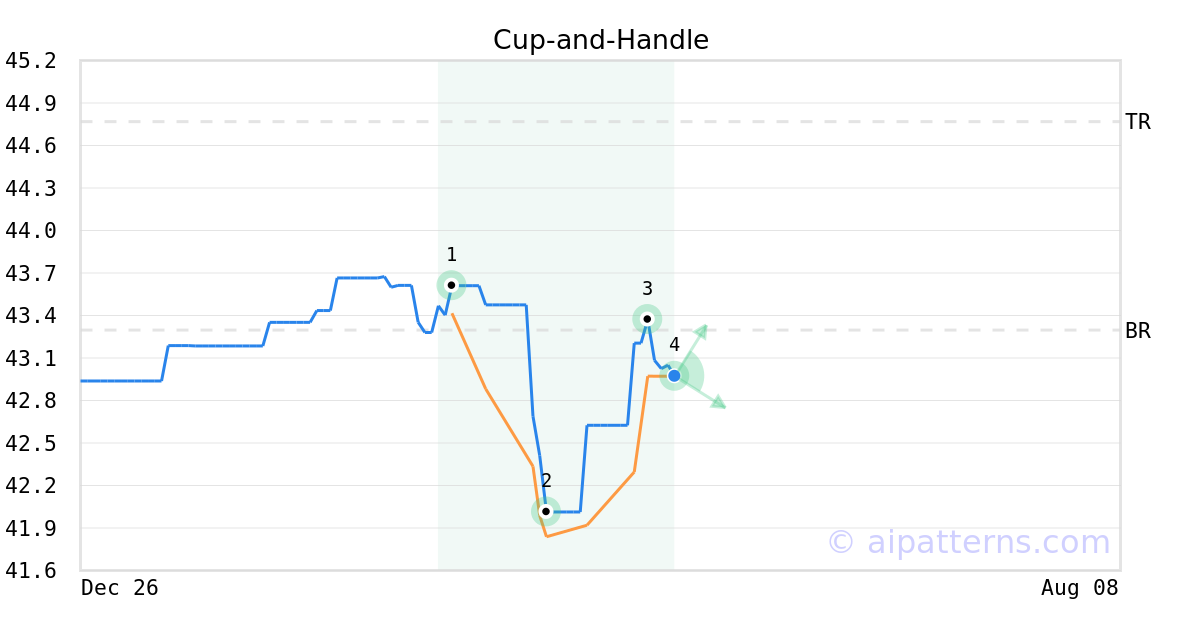Image resolution: width=1200 pixels, height=630 pixels.
Task: Select point marker 2 at cup bottom
Action: point(546,511)
